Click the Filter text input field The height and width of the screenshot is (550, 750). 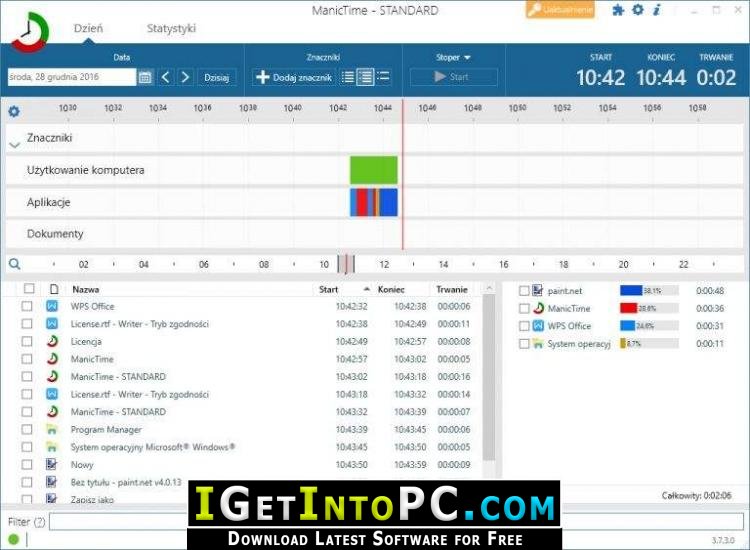[396, 522]
